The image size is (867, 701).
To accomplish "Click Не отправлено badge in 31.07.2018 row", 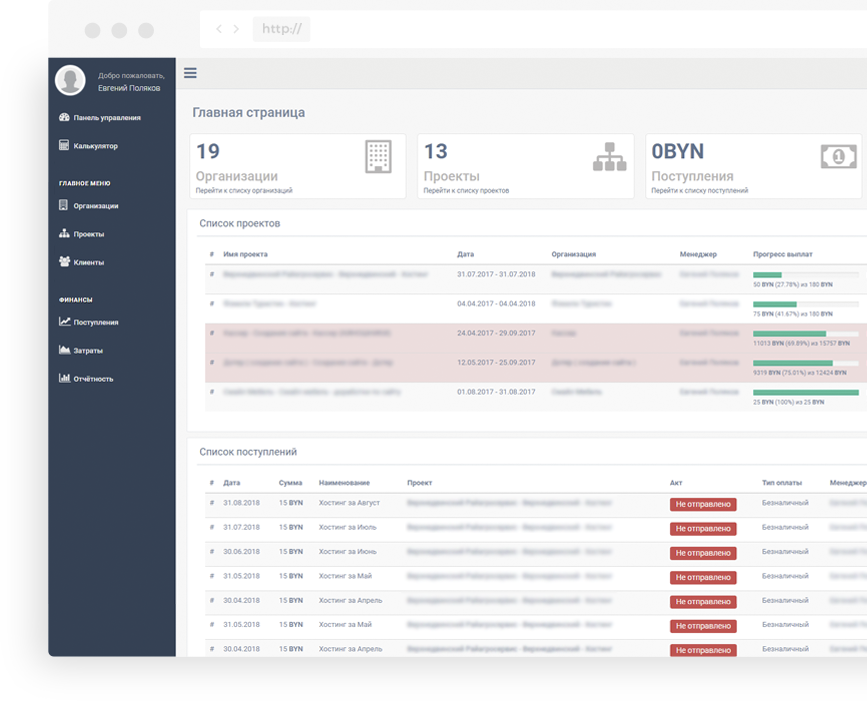I will pyautogui.click(x=703, y=529).
